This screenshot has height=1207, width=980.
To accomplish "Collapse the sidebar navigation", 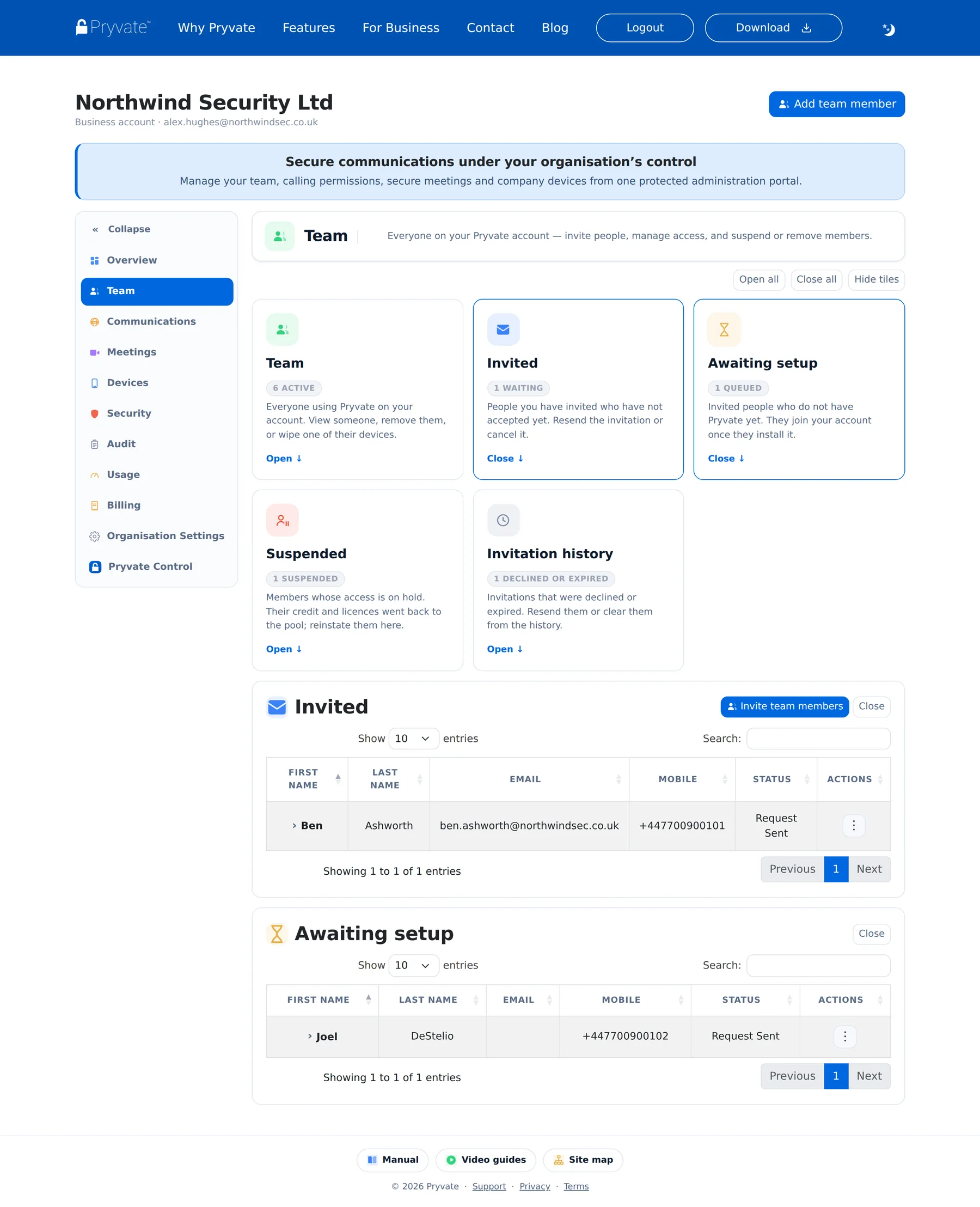I will click(121, 229).
